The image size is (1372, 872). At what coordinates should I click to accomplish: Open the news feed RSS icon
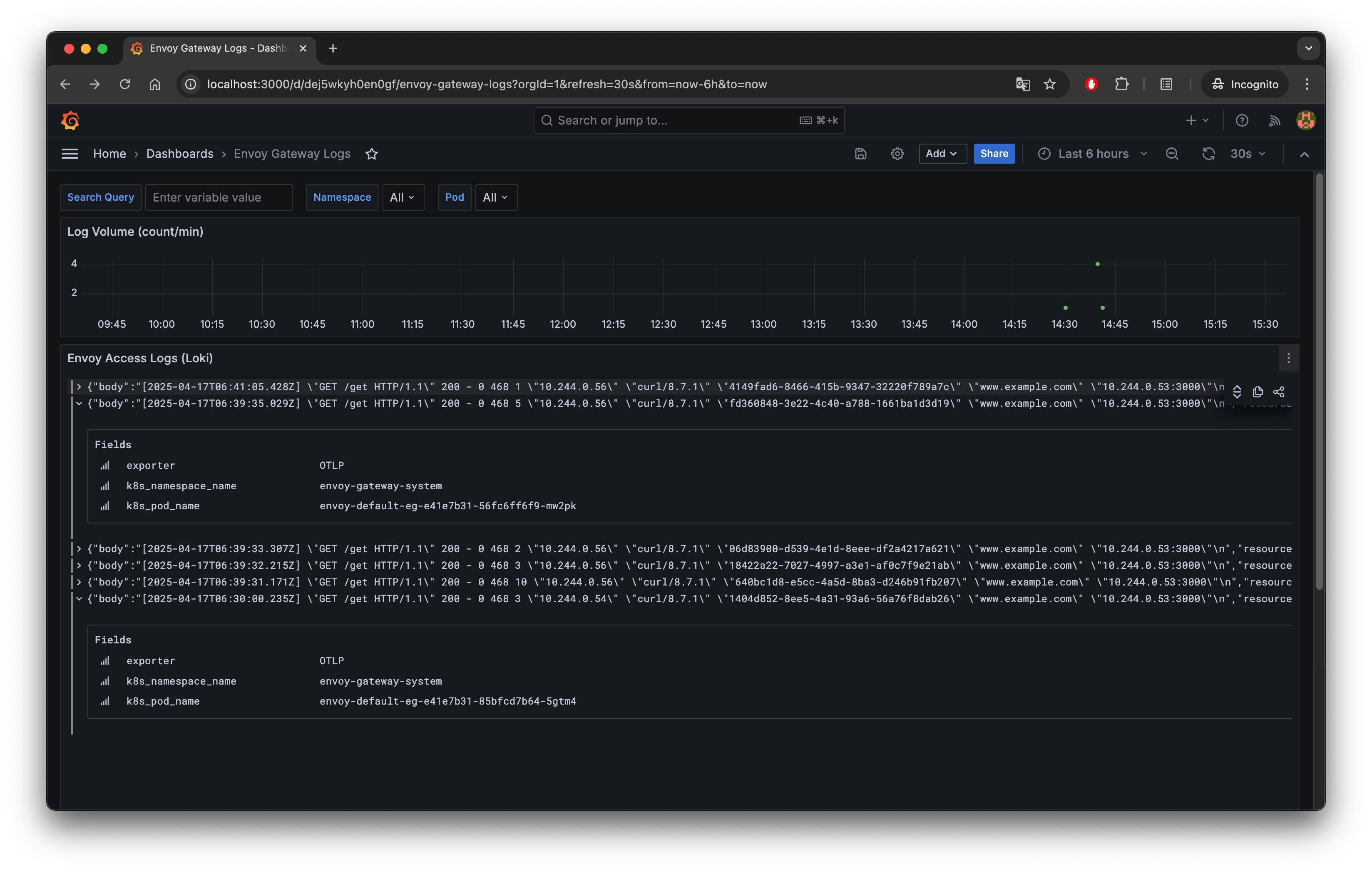pos(1275,120)
